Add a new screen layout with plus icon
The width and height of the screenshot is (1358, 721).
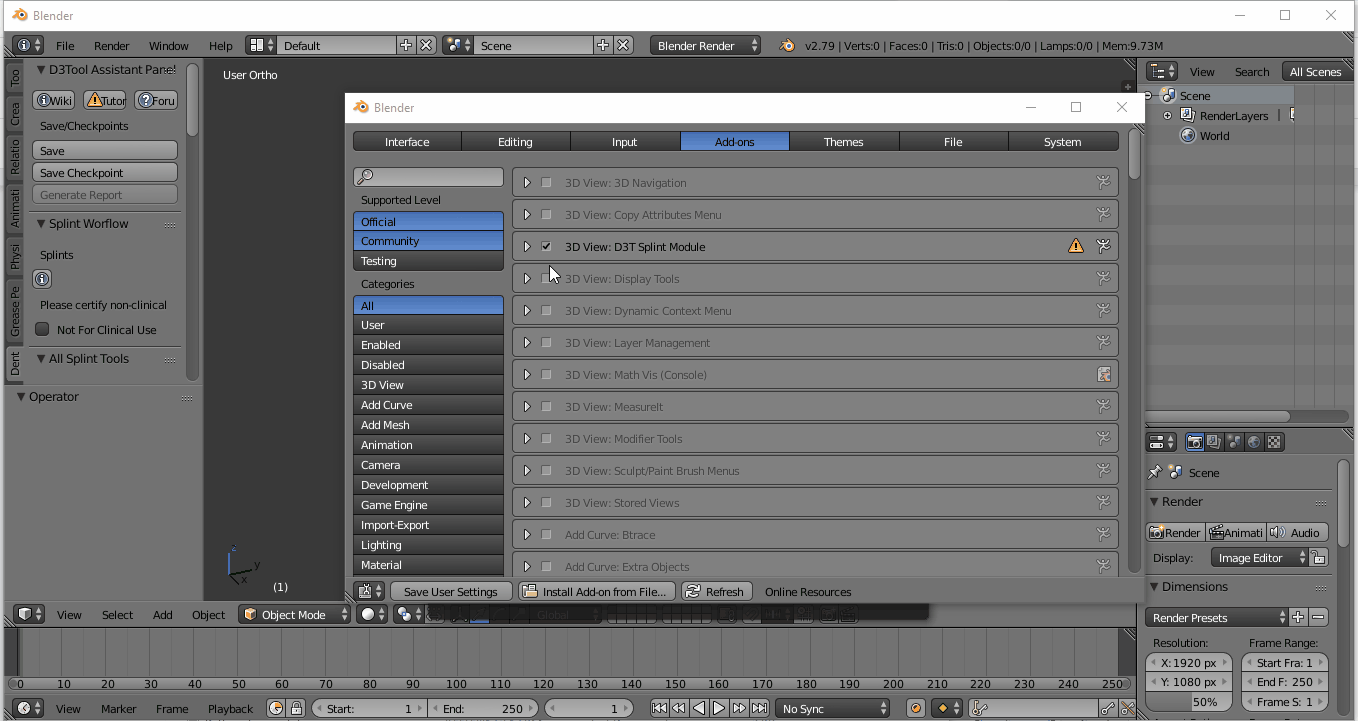pyautogui.click(x=406, y=45)
